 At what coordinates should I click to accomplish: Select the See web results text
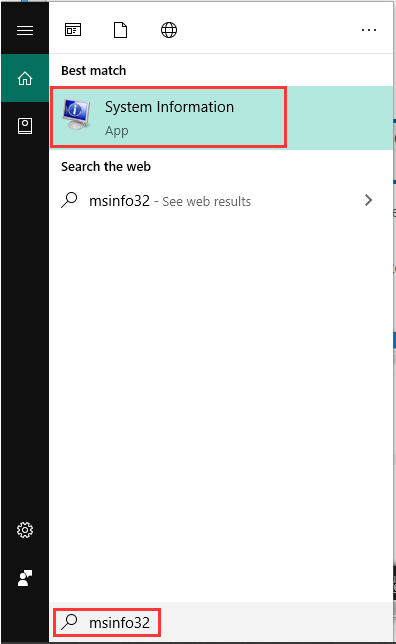click(x=207, y=202)
